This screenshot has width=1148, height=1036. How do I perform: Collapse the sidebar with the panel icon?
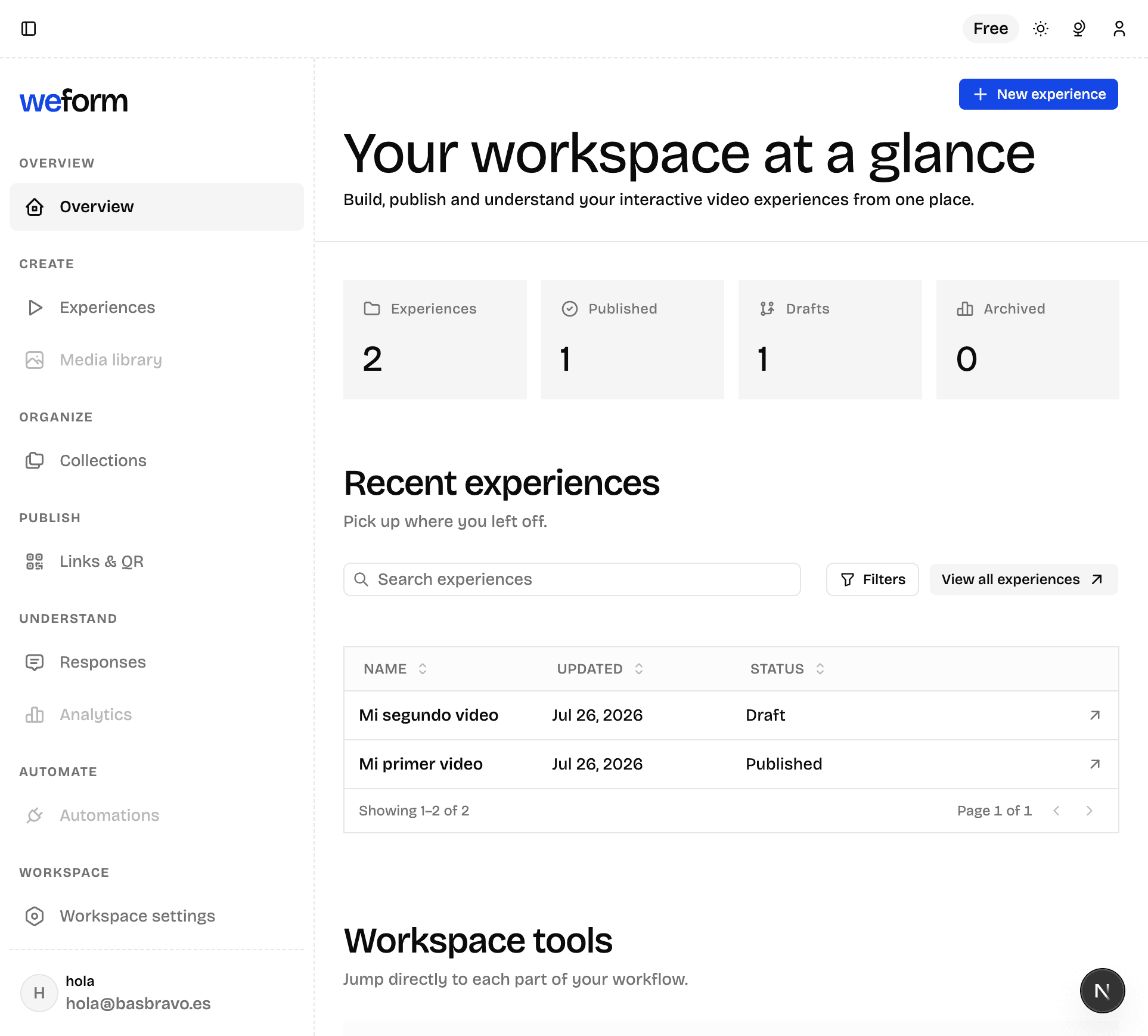(29, 29)
